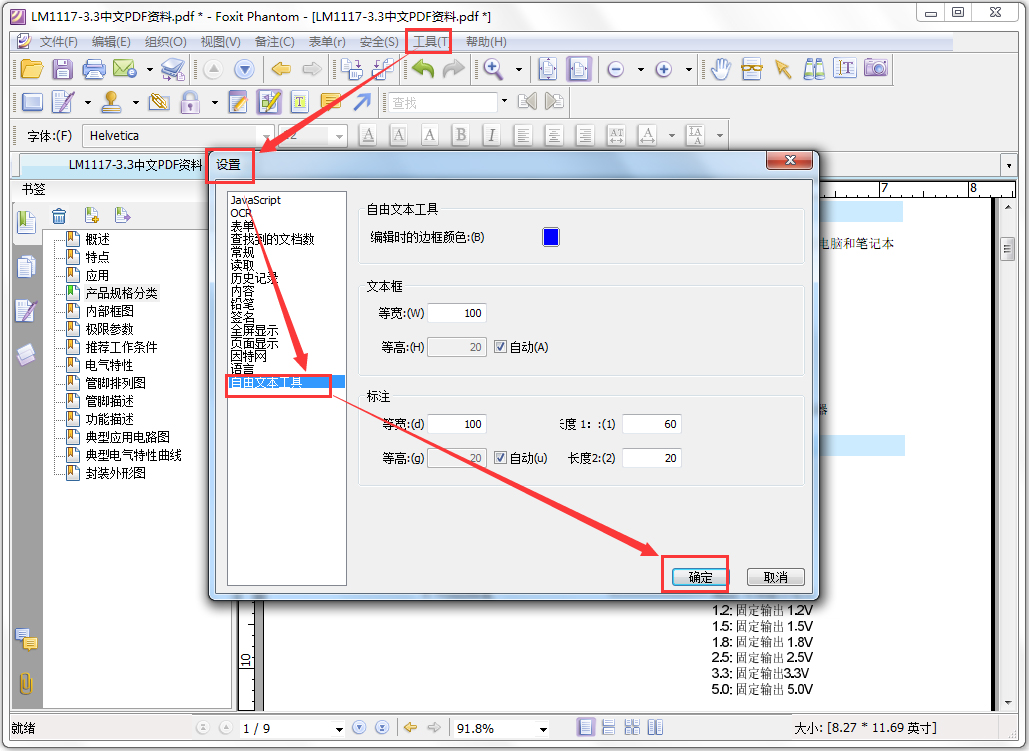Open the document tab list dropdown arrow

coord(1009,165)
